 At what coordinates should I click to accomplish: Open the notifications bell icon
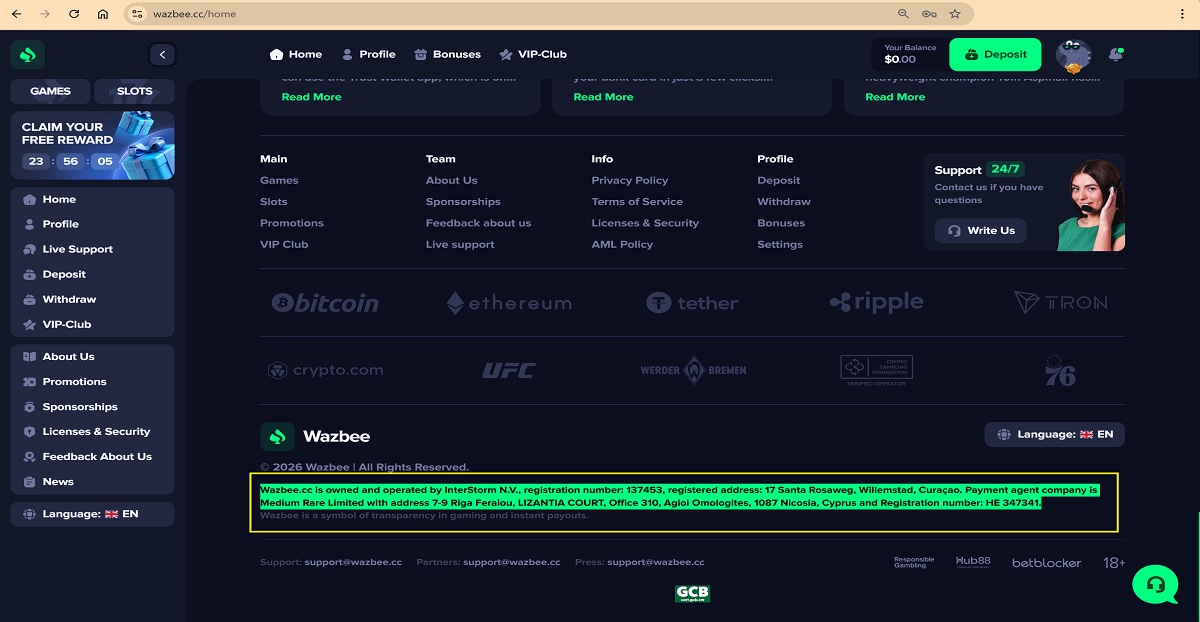(1115, 55)
